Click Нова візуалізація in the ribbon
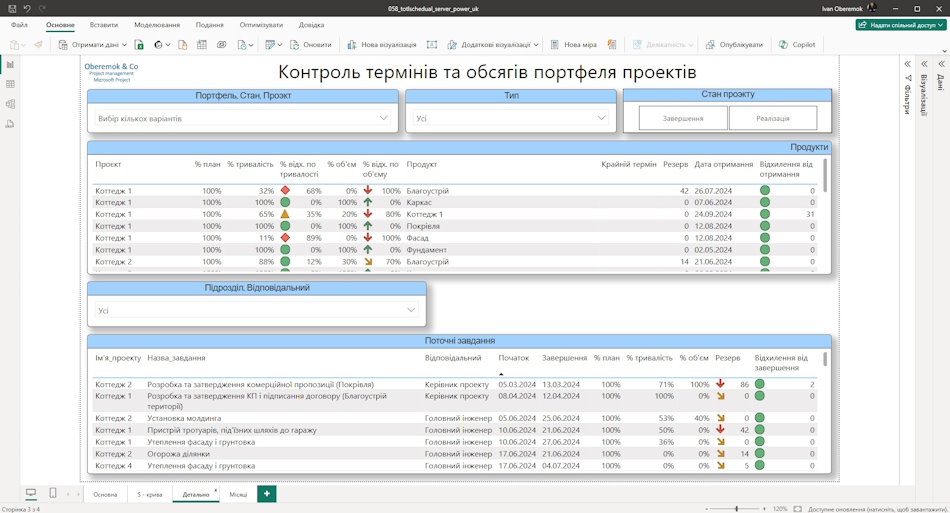This screenshot has height=513, width=950. click(x=382, y=45)
